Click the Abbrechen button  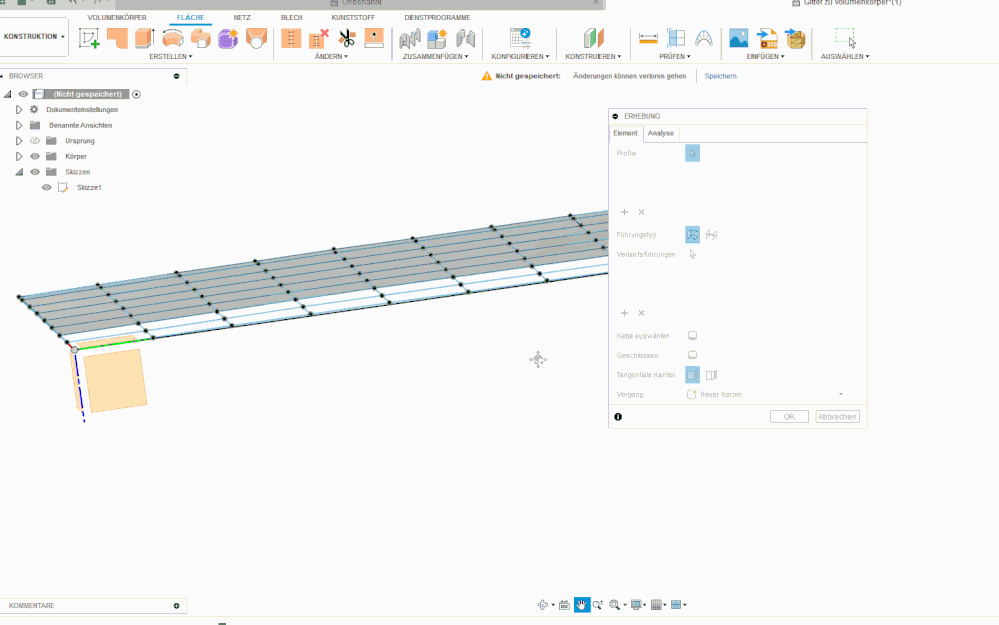[837, 417]
